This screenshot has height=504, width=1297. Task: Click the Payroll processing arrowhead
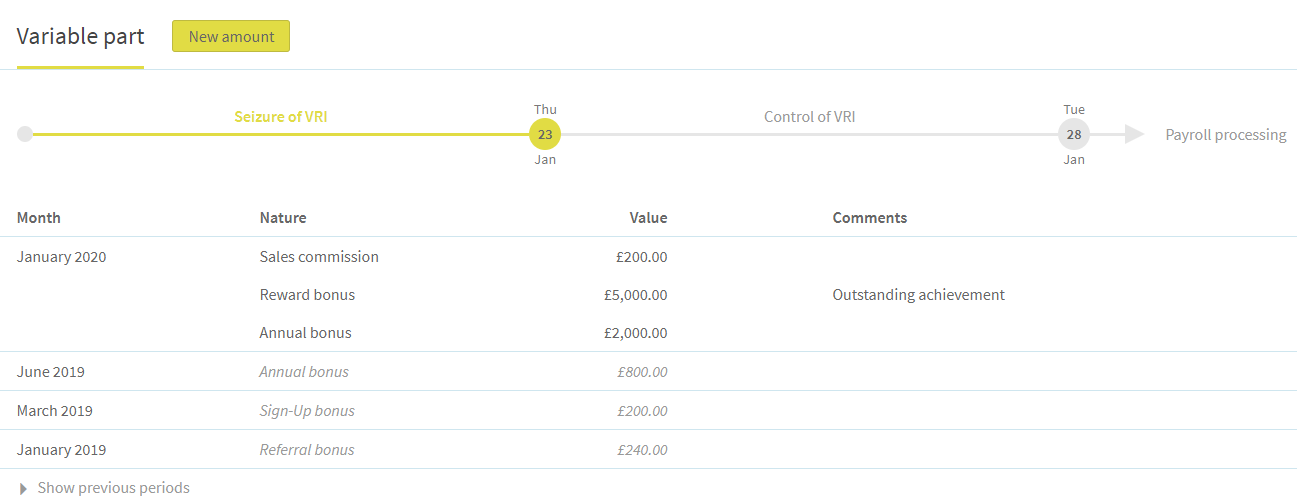click(1134, 134)
